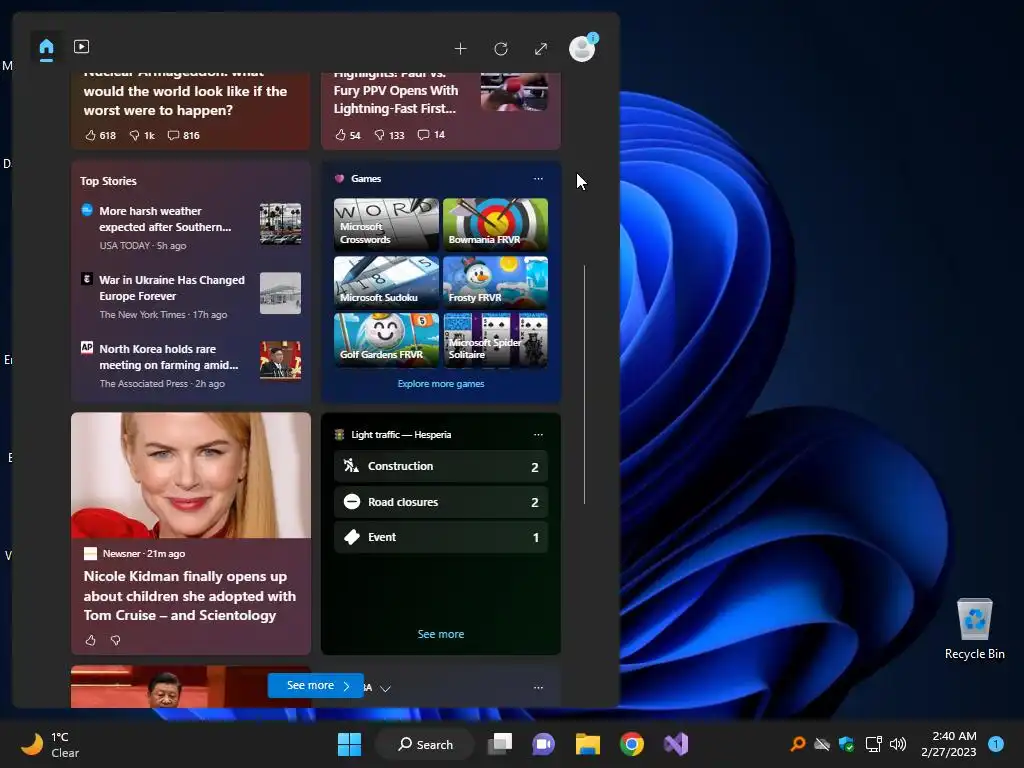Open the Event traffic row
1024x768 pixels.
pos(441,537)
